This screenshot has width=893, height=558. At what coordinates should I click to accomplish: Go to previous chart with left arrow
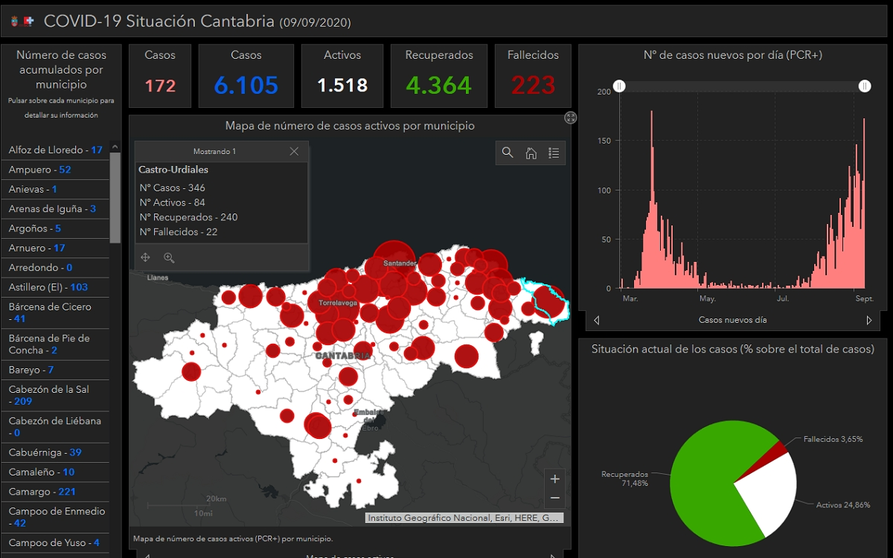(596, 320)
